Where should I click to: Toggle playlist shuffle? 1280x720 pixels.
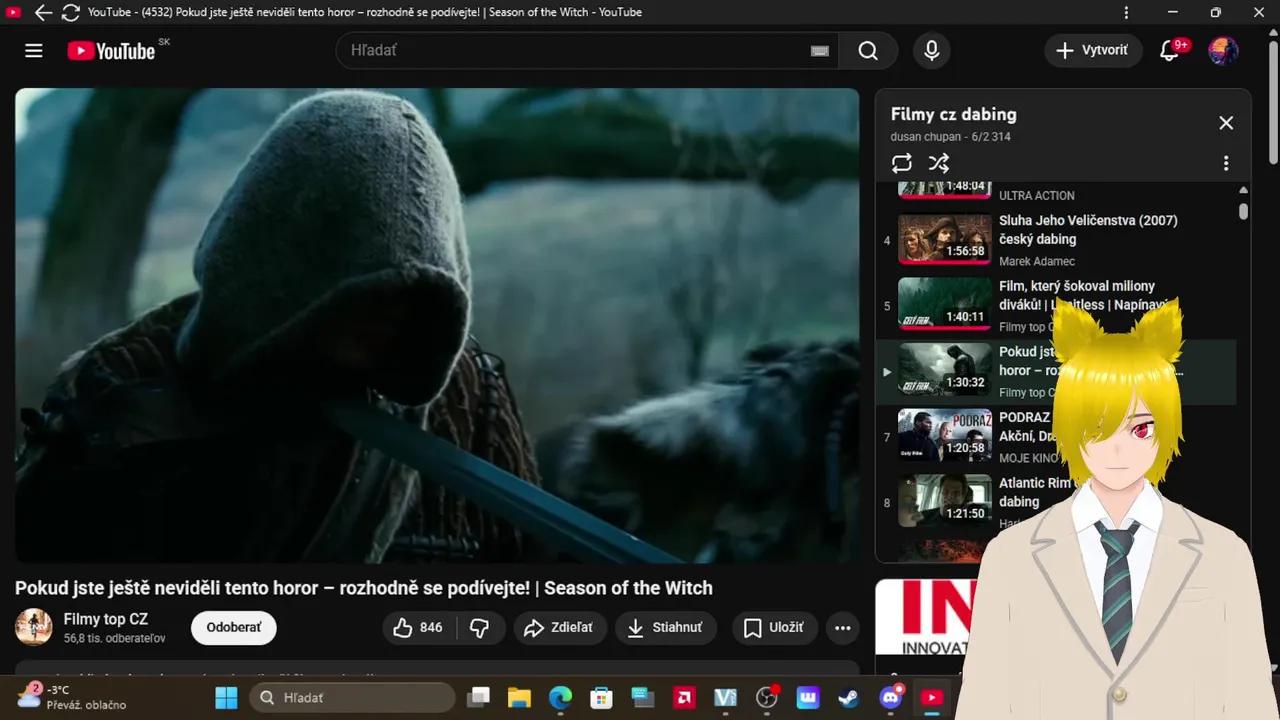[938, 163]
